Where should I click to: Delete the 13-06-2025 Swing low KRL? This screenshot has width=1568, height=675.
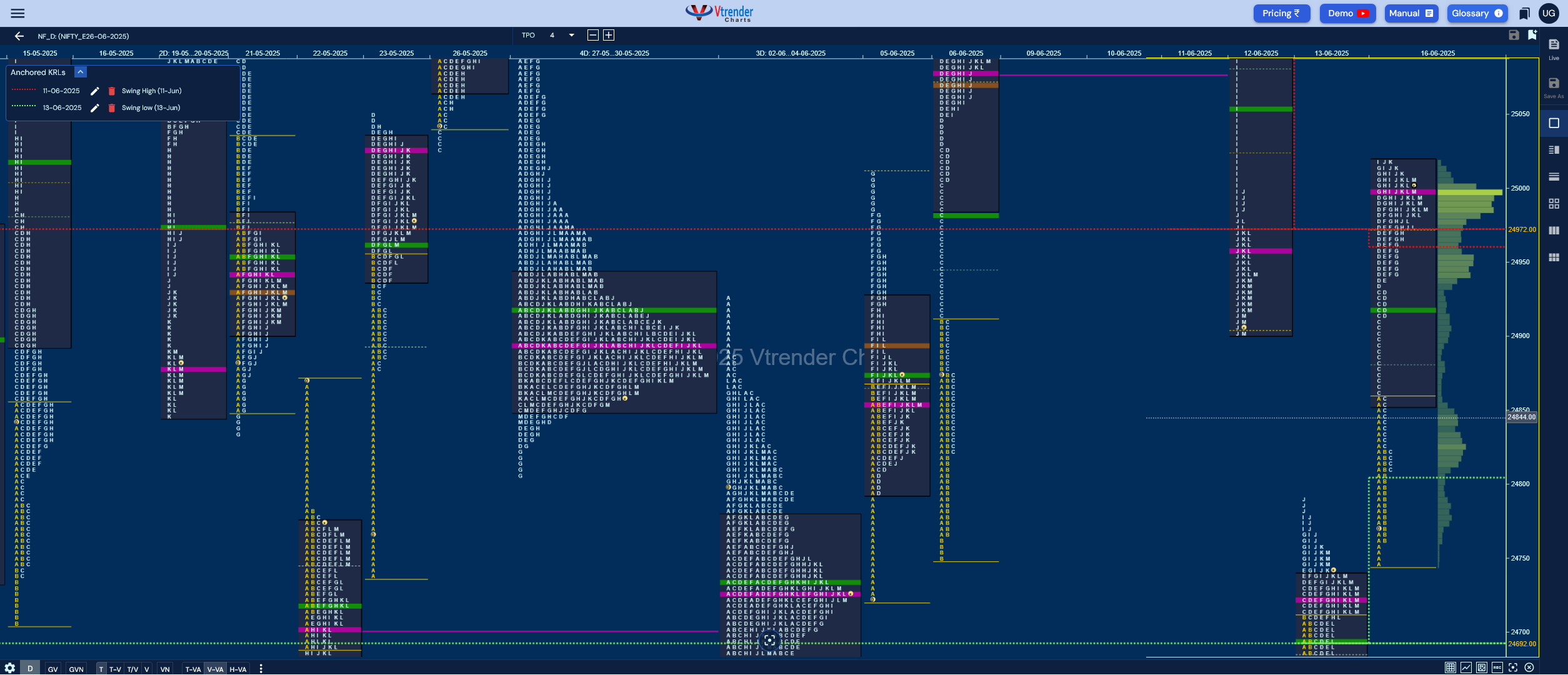pyautogui.click(x=112, y=108)
